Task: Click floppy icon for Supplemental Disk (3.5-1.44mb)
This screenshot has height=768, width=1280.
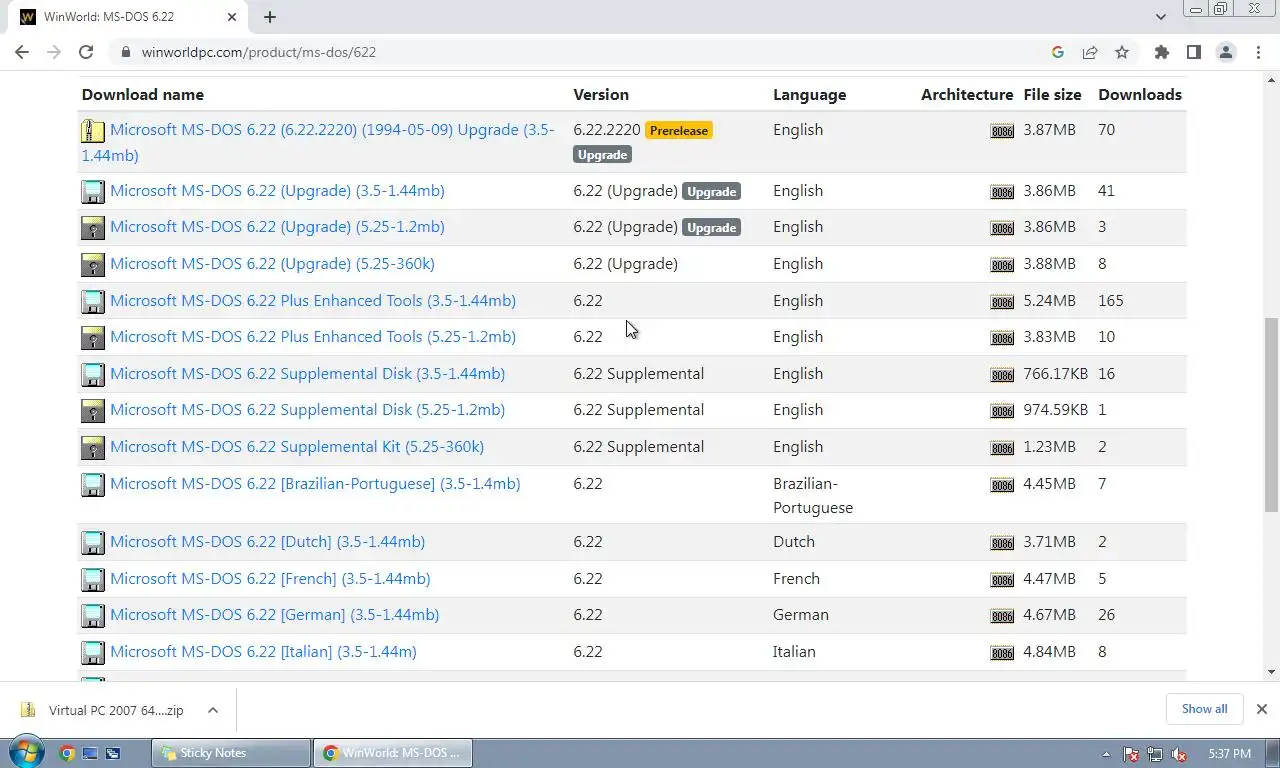Action: point(93,374)
